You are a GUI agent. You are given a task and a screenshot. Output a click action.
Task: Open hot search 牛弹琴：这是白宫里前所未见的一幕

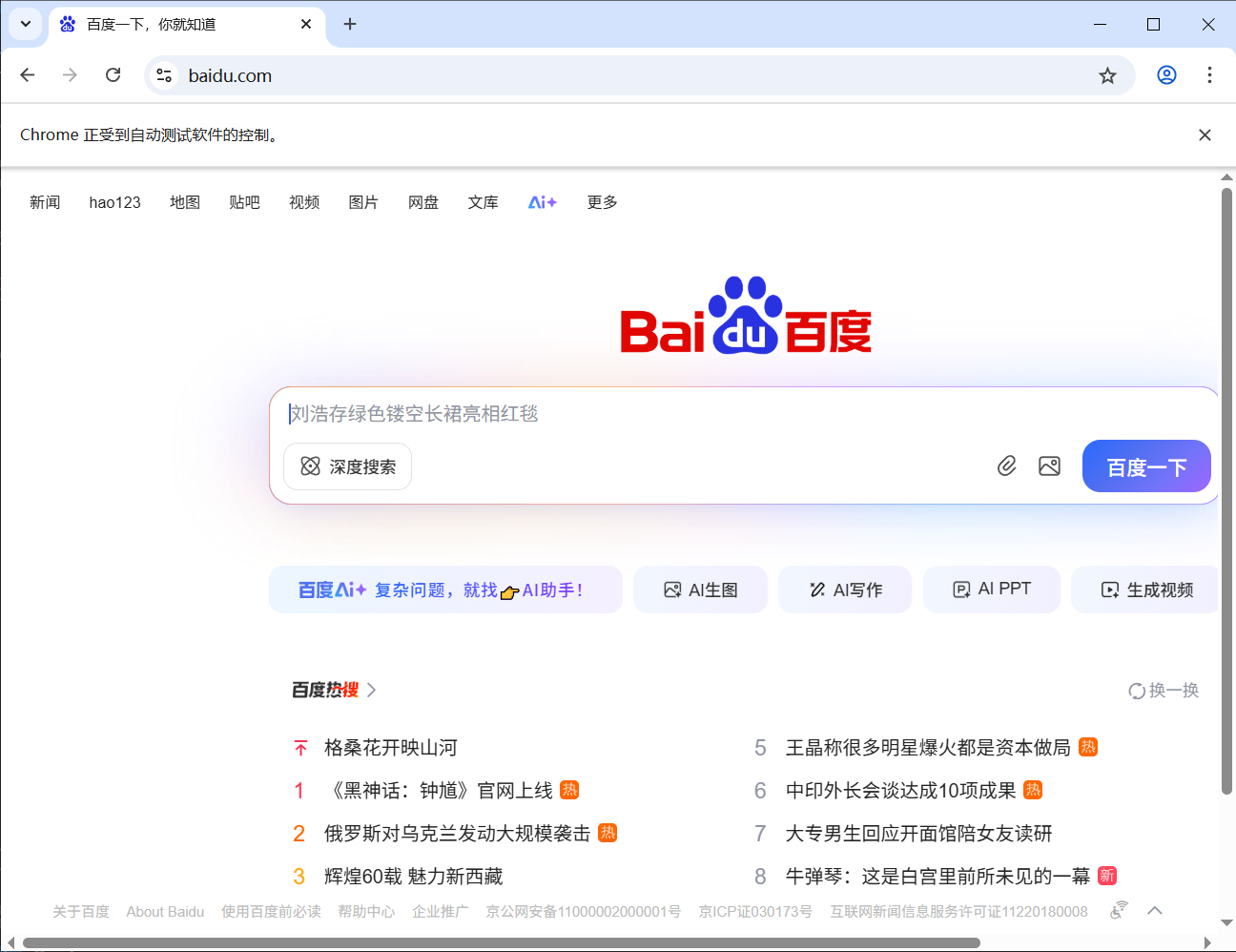(937, 877)
